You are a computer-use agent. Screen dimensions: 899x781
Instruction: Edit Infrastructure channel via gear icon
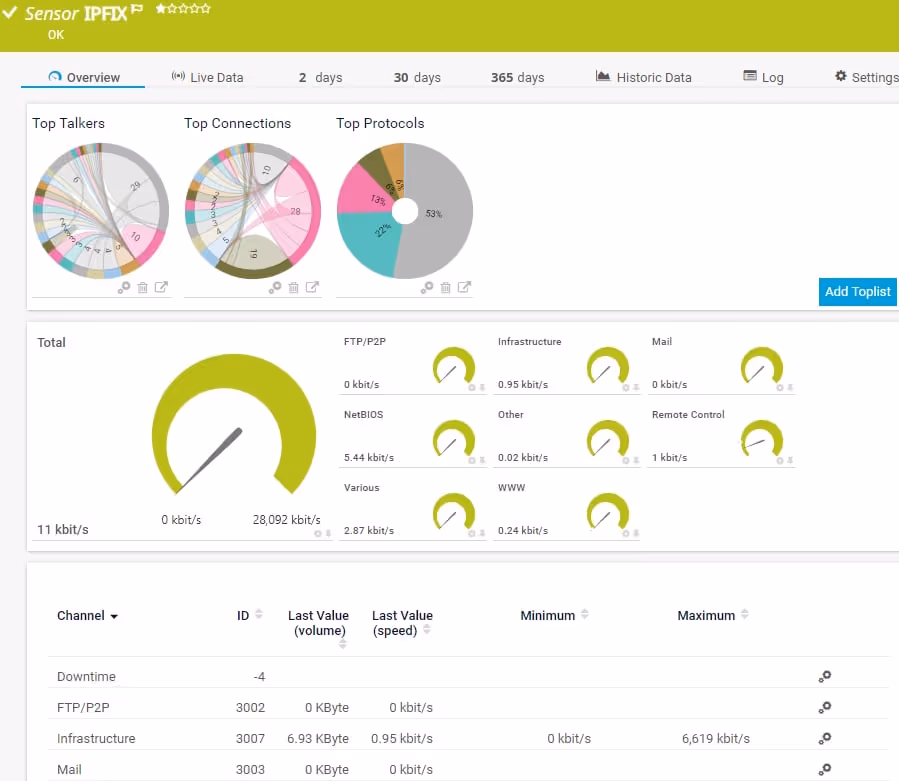[824, 738]
